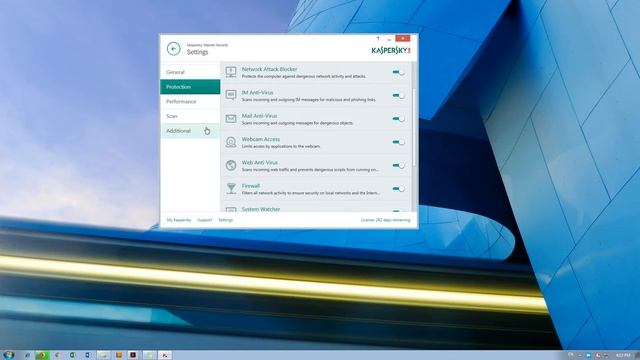This screenshot has height=360, width=640.
Task: Open Firewall settings title
Action: [251, 186]
